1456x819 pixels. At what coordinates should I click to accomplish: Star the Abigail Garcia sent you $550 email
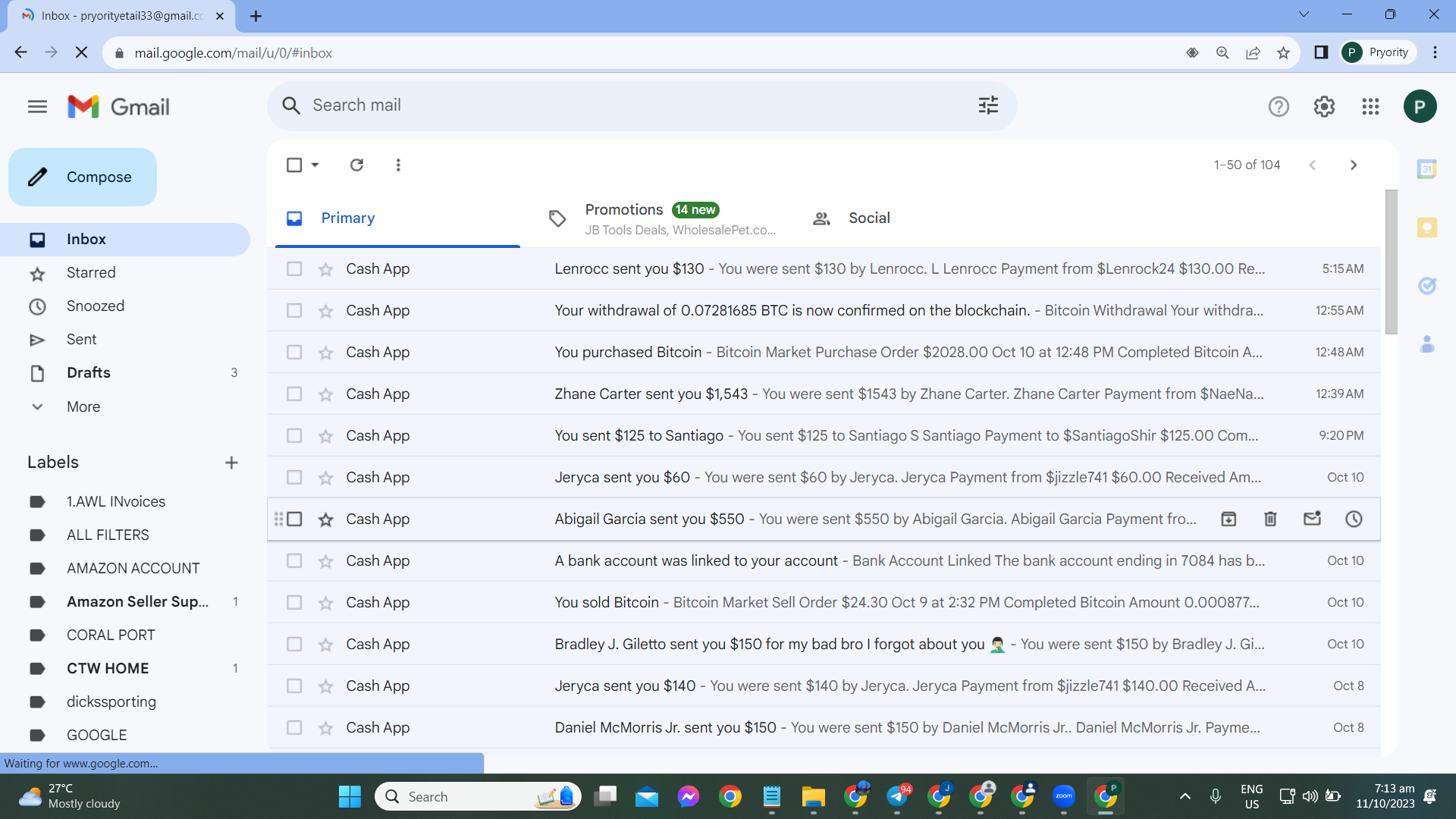coord(325,519)
